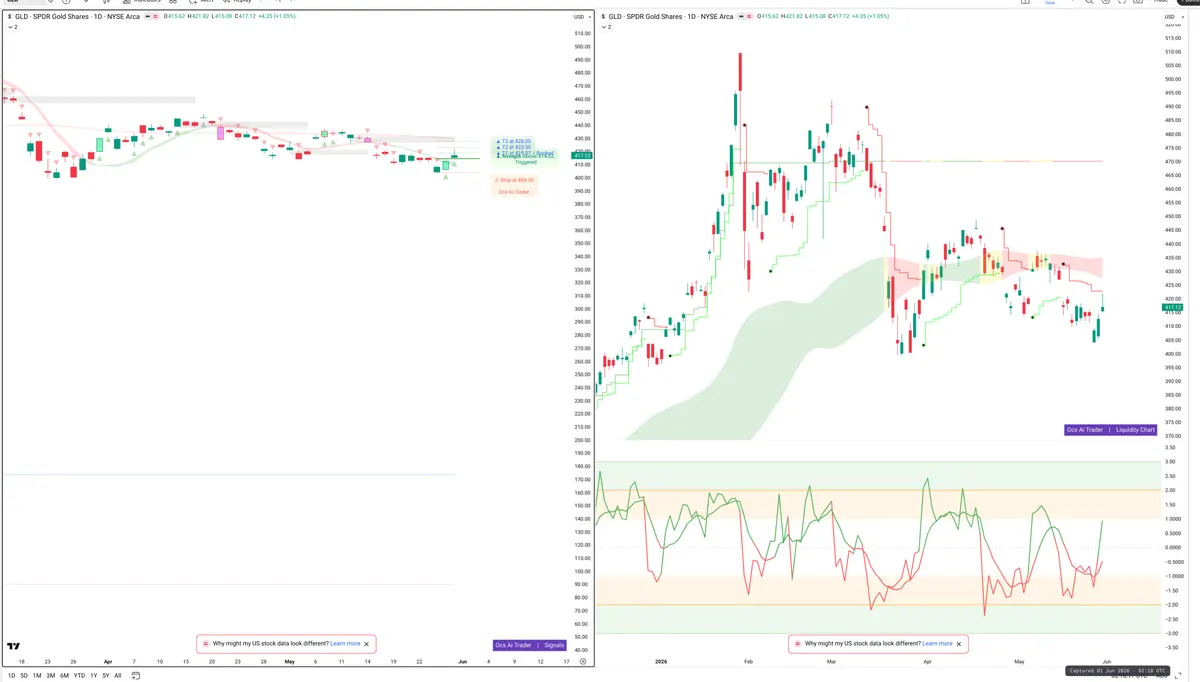
Task: Select the 1M time range
Action: click(x=37, y=676)
